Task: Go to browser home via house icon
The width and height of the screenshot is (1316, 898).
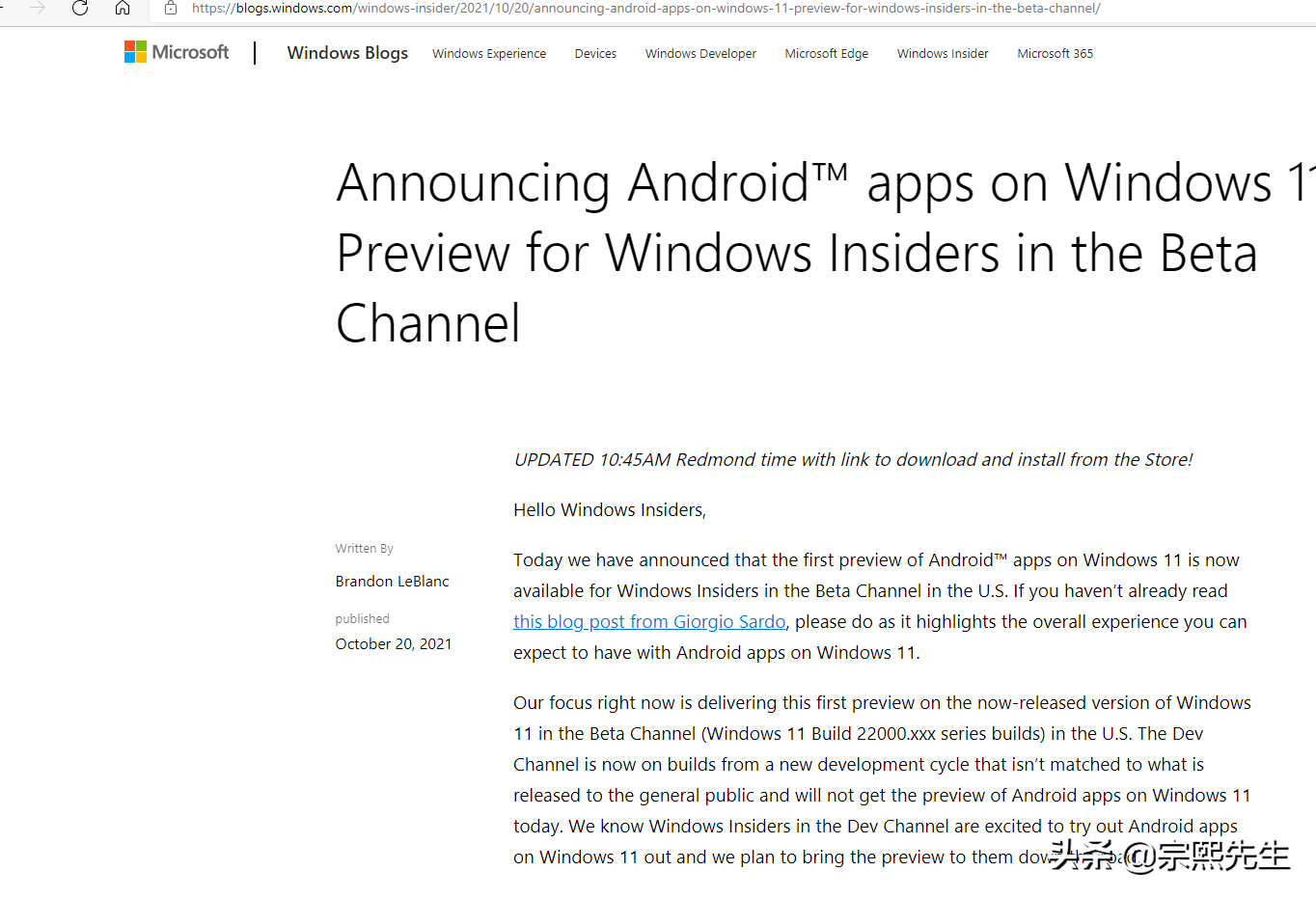Action: pyautogui.click(x=123, y=8)
